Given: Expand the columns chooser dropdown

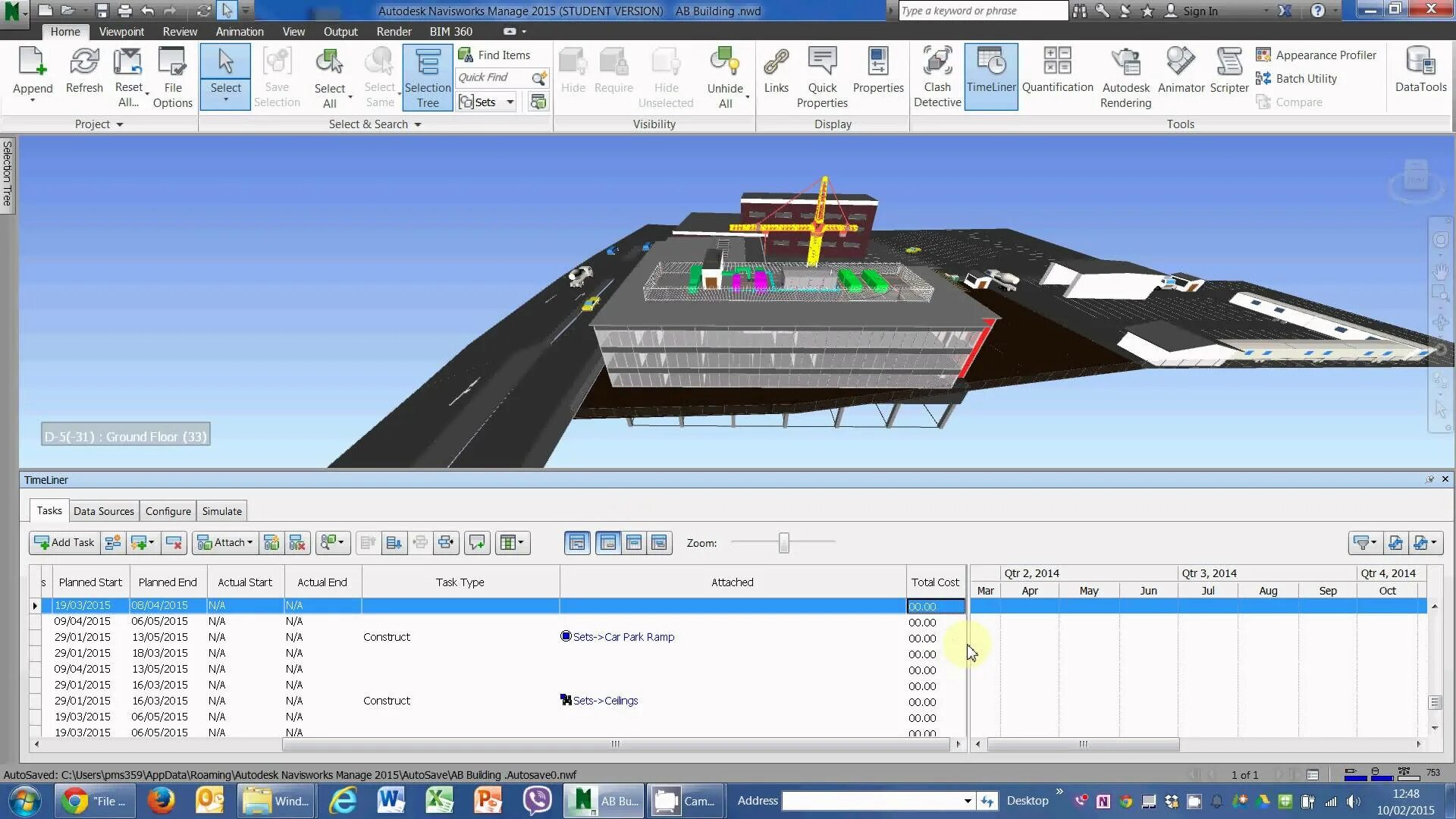Looking at the screenshot, I should point(513,542).
